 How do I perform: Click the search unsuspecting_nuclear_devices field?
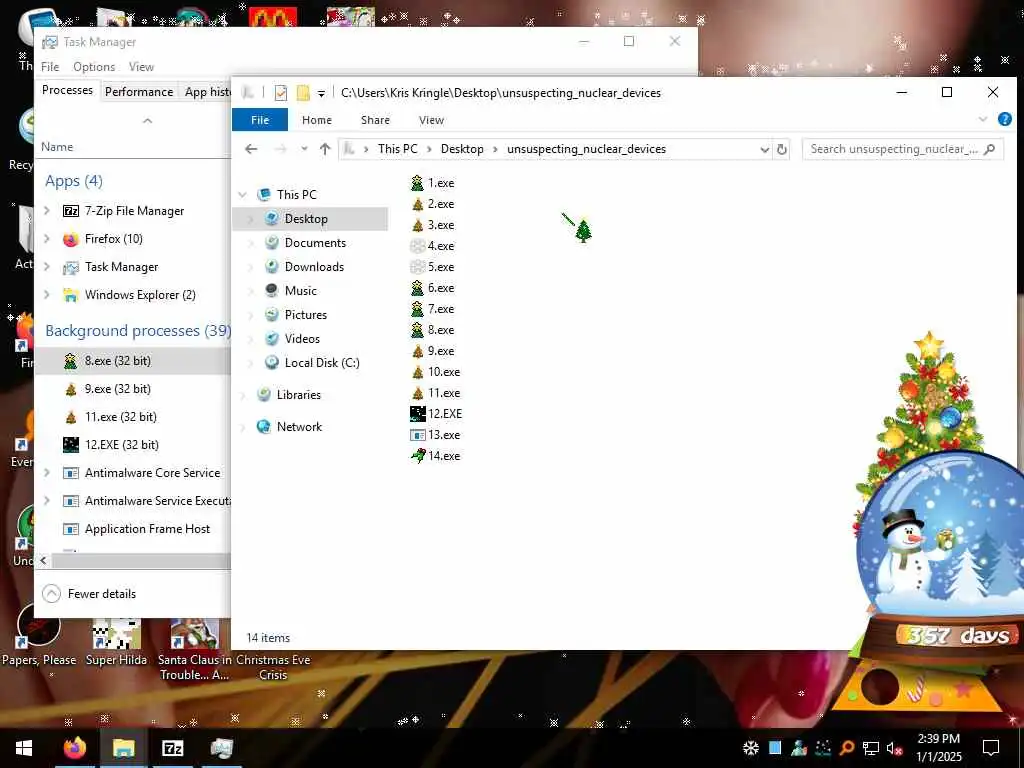(902, 149)
